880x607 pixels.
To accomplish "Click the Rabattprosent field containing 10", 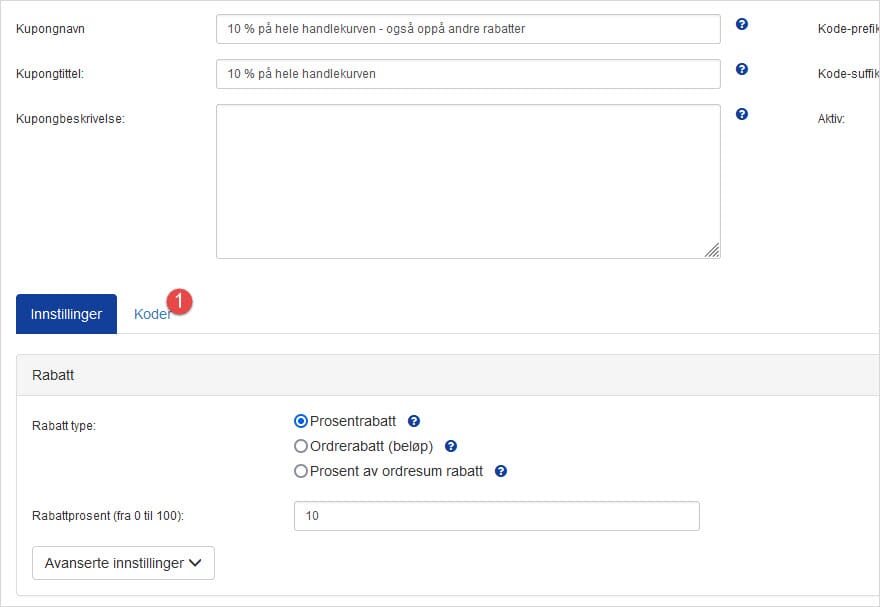I will [496, 516].
